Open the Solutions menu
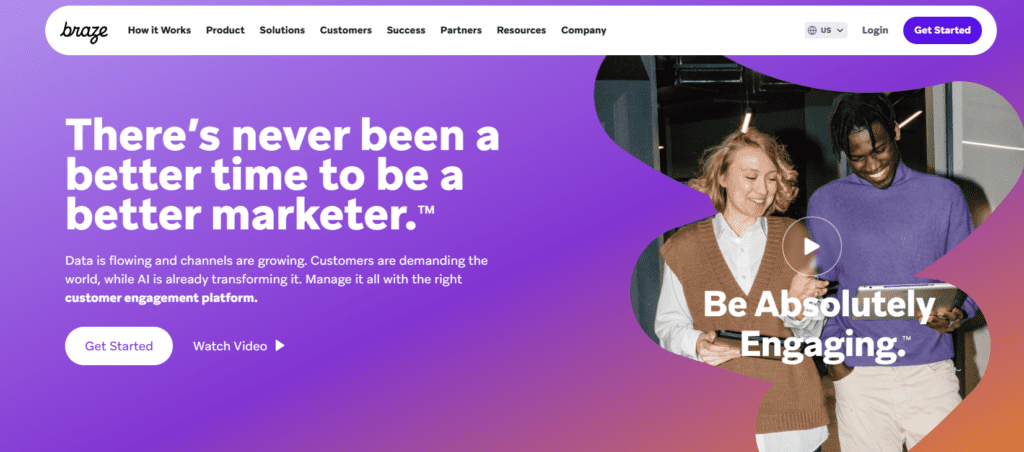This screenshot has width=1024, height=452. coord(282,30)
